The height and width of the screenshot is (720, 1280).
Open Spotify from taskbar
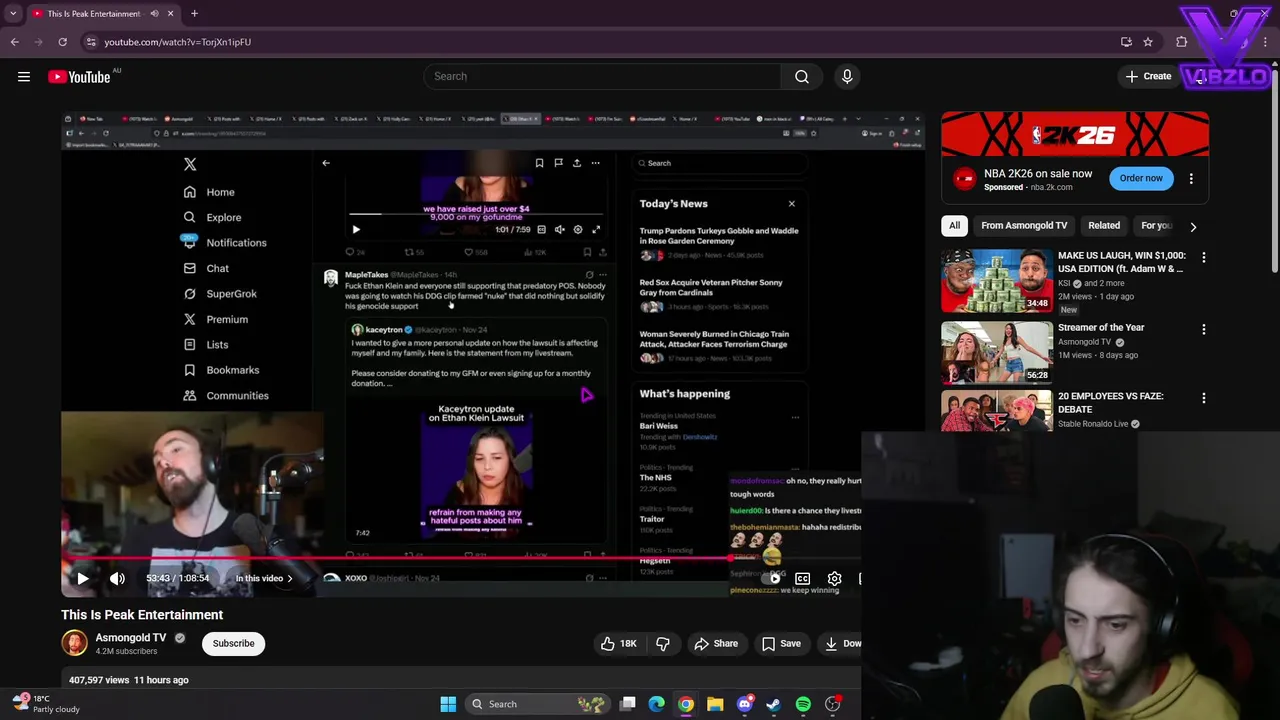point(803,704)
